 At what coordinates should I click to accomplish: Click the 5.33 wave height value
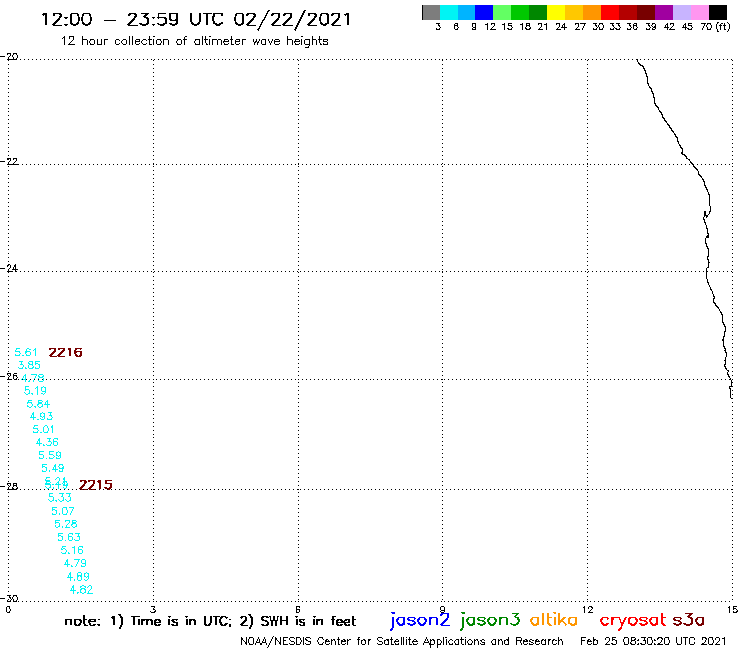(x=59, y=497)
